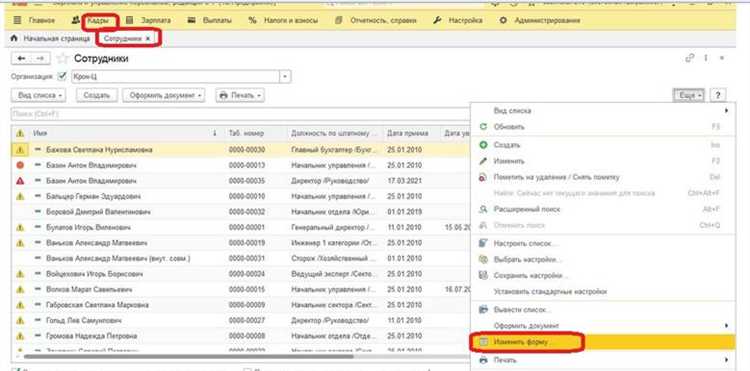The width and height of the screenshot is (750, 371).
Task: Click red triangle icon beside Базин 0000-00035
Action: point(20,181)
